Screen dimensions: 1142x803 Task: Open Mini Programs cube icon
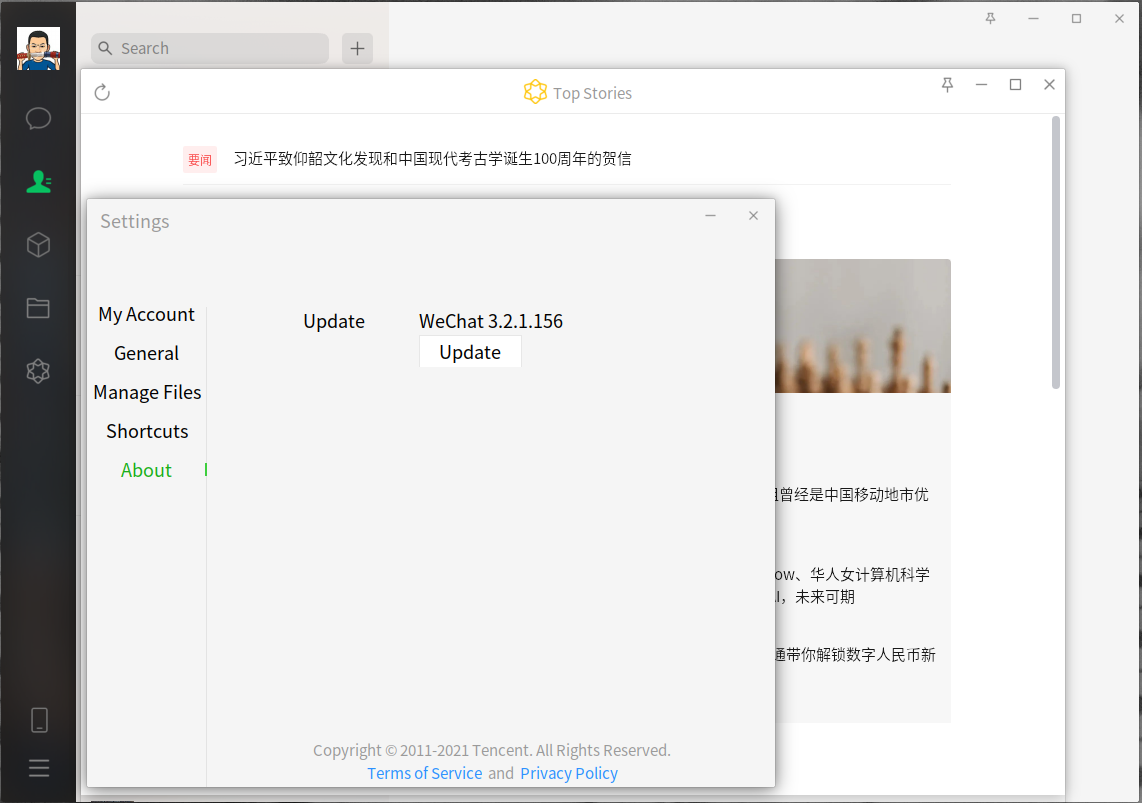tap(38, 245)
